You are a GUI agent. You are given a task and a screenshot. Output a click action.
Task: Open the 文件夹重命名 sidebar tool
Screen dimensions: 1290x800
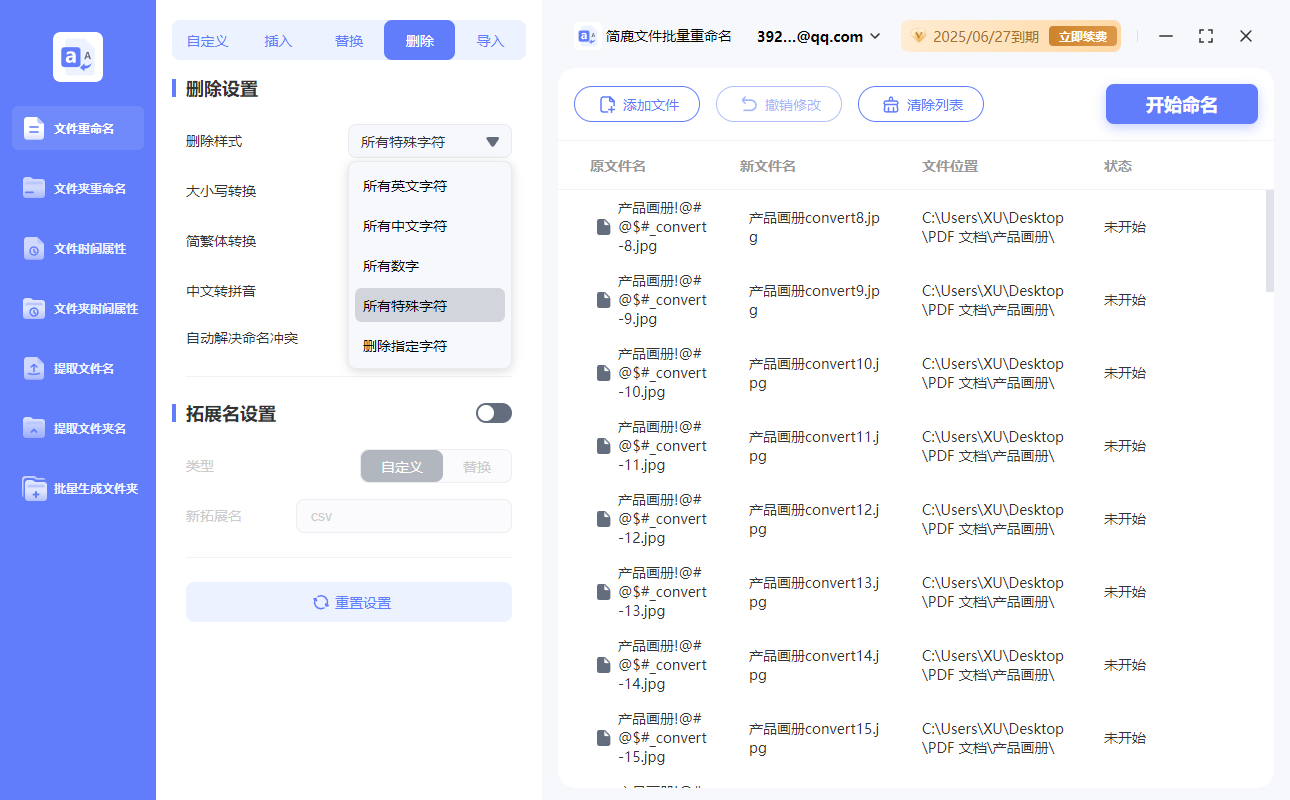(x=77, y=188)
